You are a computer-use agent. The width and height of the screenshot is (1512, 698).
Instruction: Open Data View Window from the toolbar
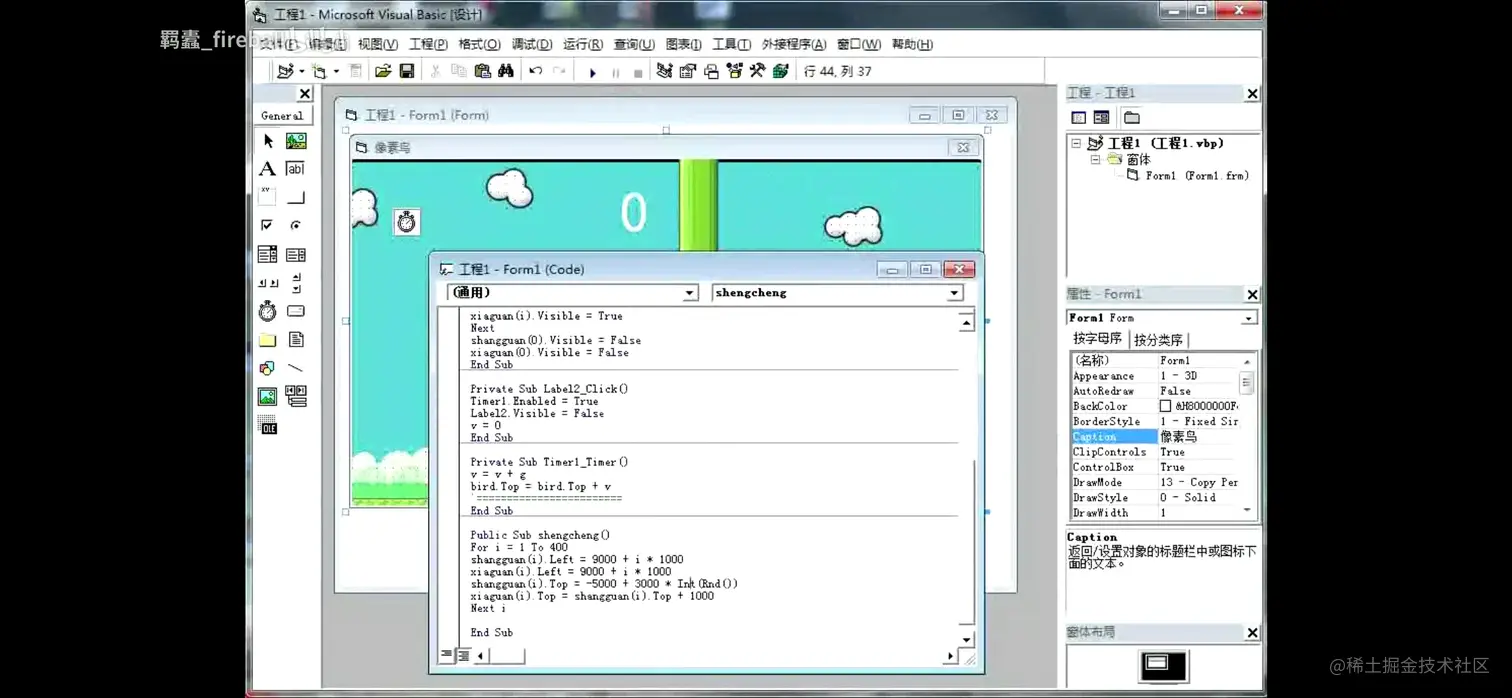[x=781, y=71]
